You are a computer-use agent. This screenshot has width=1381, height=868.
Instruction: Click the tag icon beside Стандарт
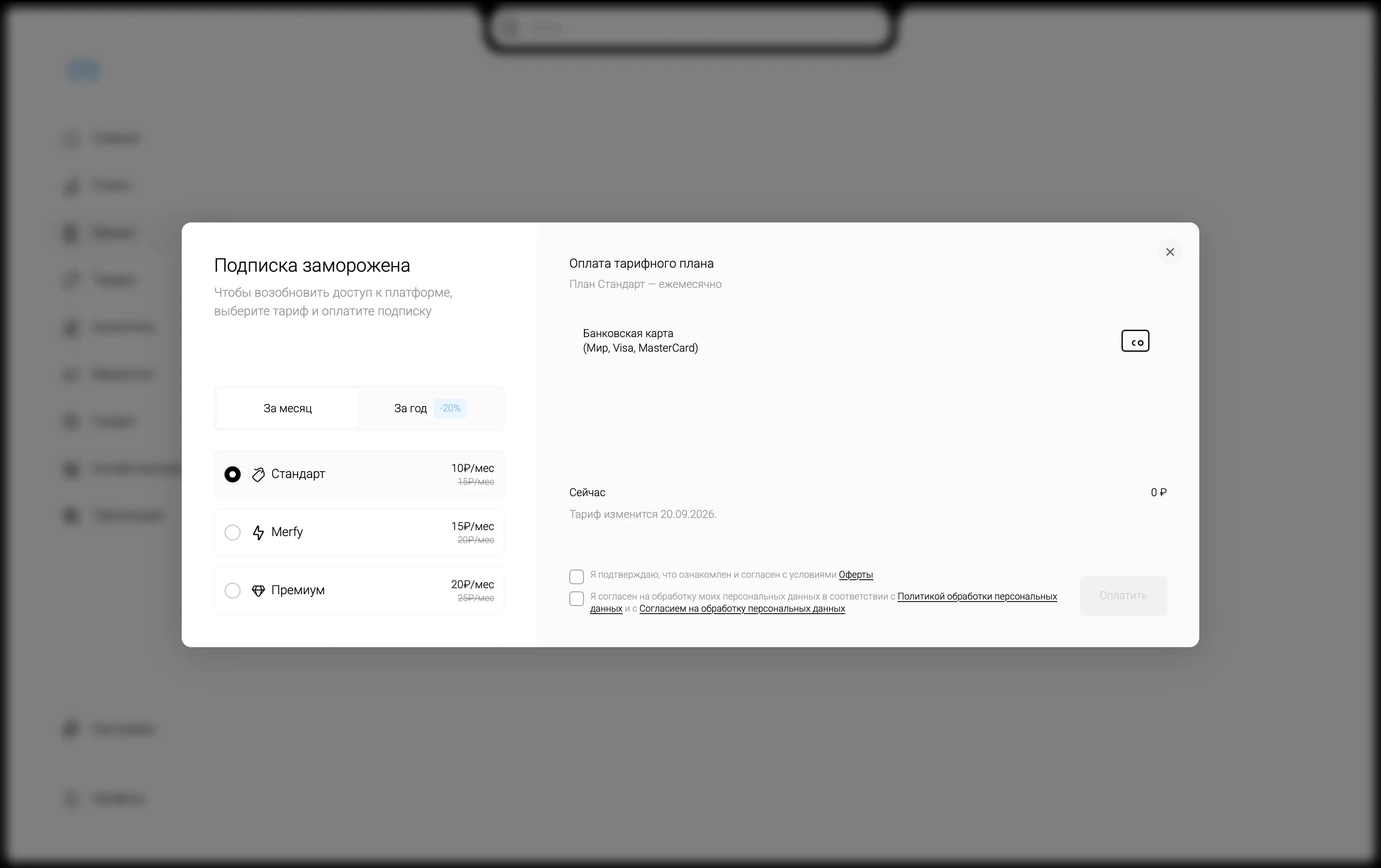coord(258,474)
